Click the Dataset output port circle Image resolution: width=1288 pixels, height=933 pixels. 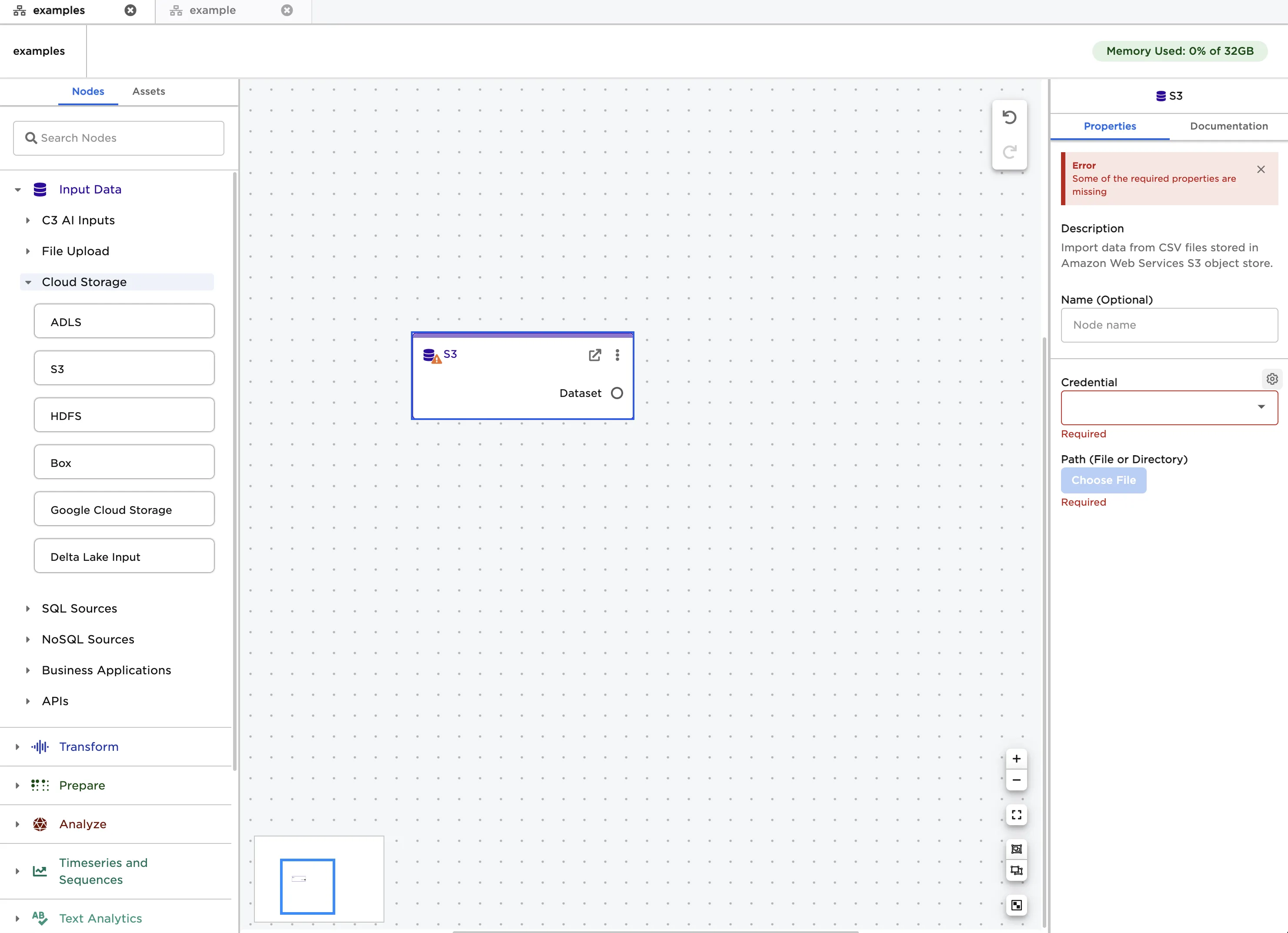coord(617,393)
